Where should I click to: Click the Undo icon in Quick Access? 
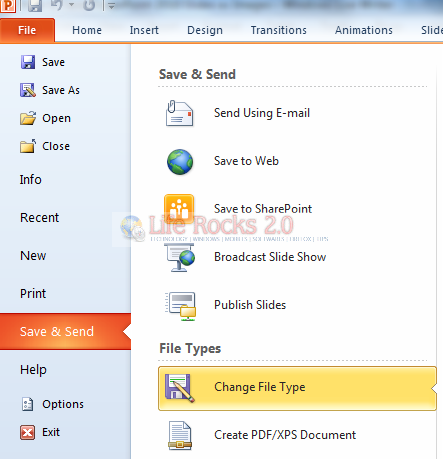coord(57,5)
